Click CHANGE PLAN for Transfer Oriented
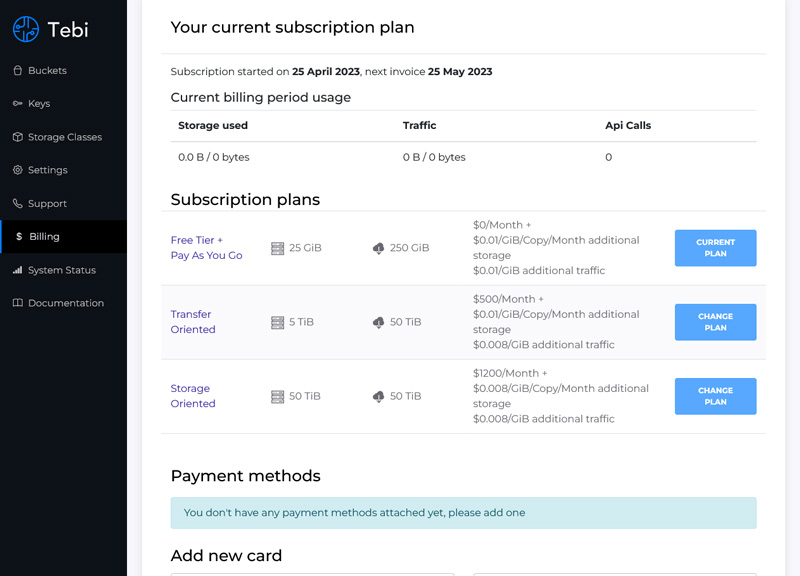 tap(715, 322)
